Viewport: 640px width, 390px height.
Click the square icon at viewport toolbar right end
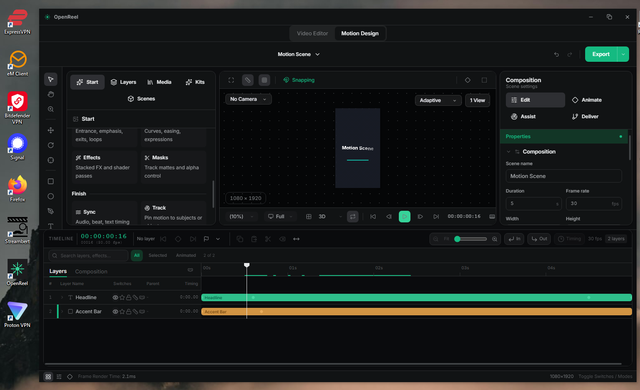click(484, 80)
